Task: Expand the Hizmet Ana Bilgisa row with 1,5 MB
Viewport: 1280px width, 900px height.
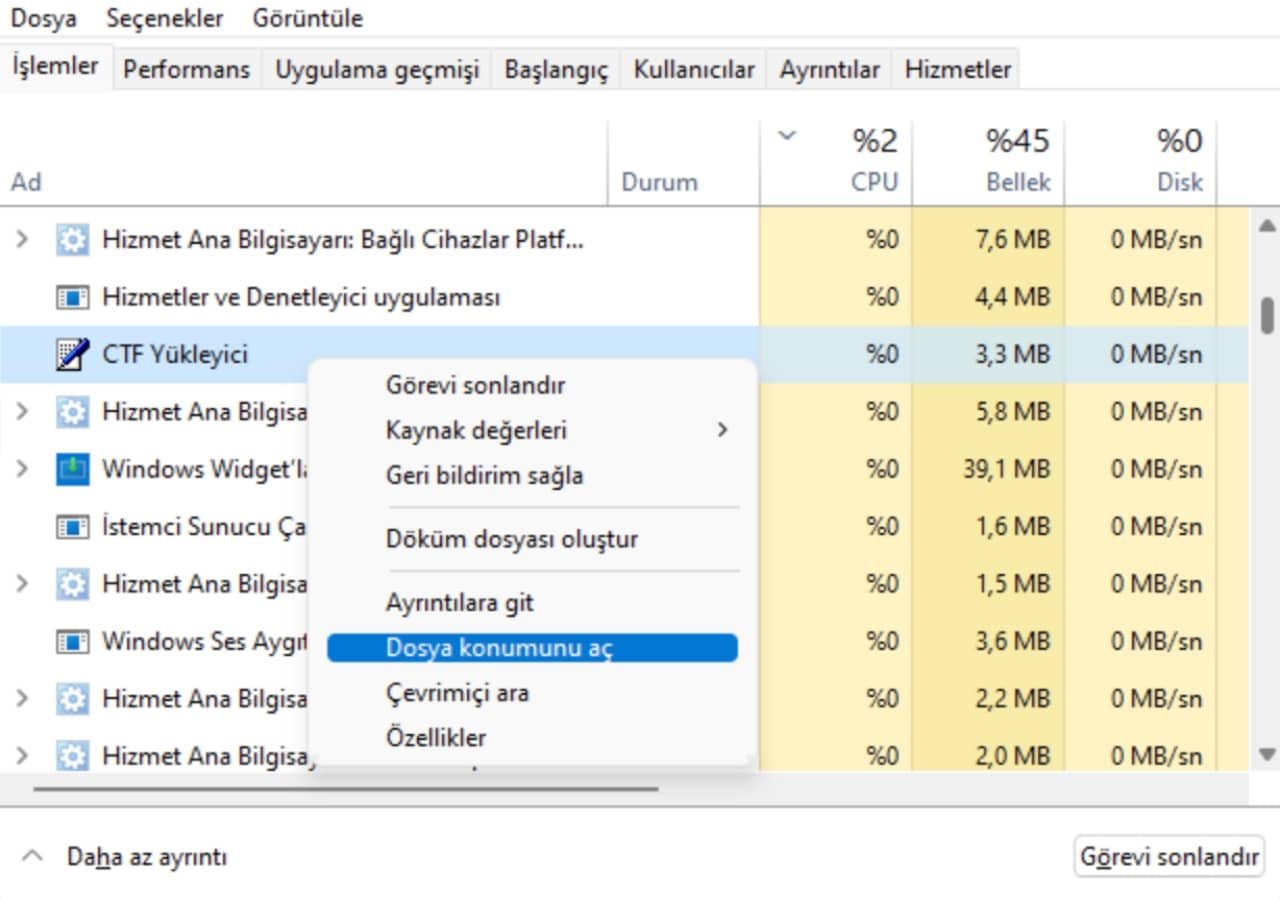Action: click(x=22, y=584)
